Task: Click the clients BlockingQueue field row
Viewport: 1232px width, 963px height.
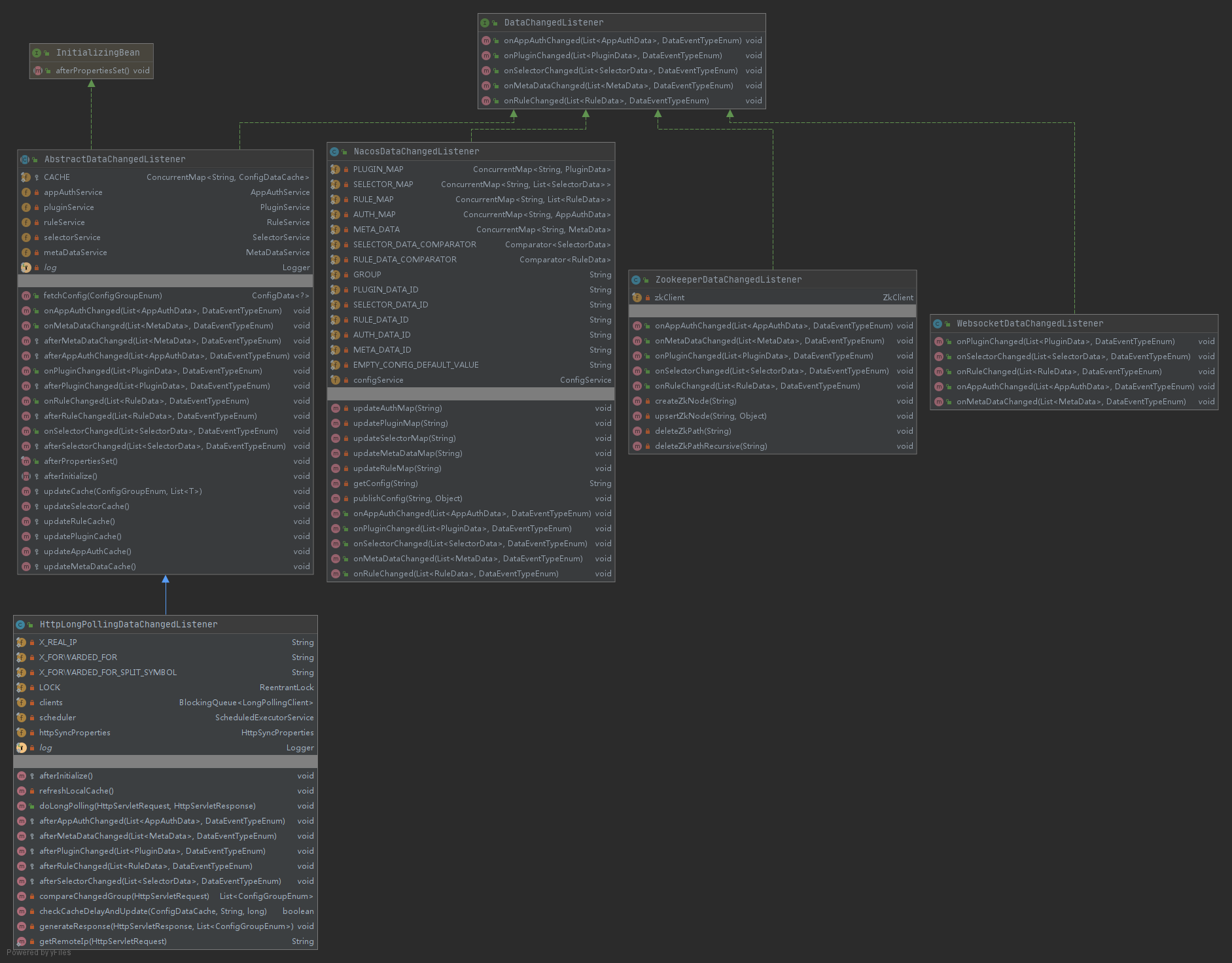Action: (166, 703)
